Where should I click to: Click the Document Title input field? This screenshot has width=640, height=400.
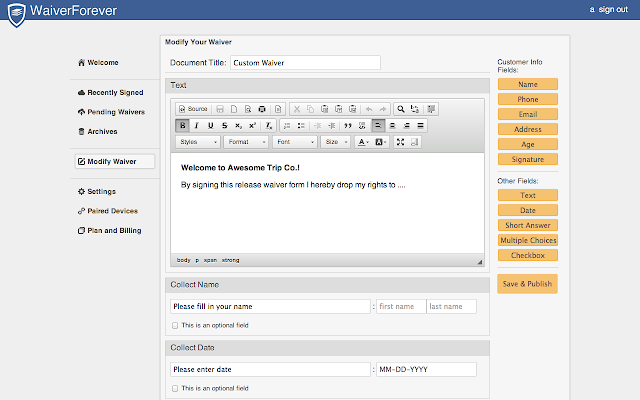click(305, 62)
